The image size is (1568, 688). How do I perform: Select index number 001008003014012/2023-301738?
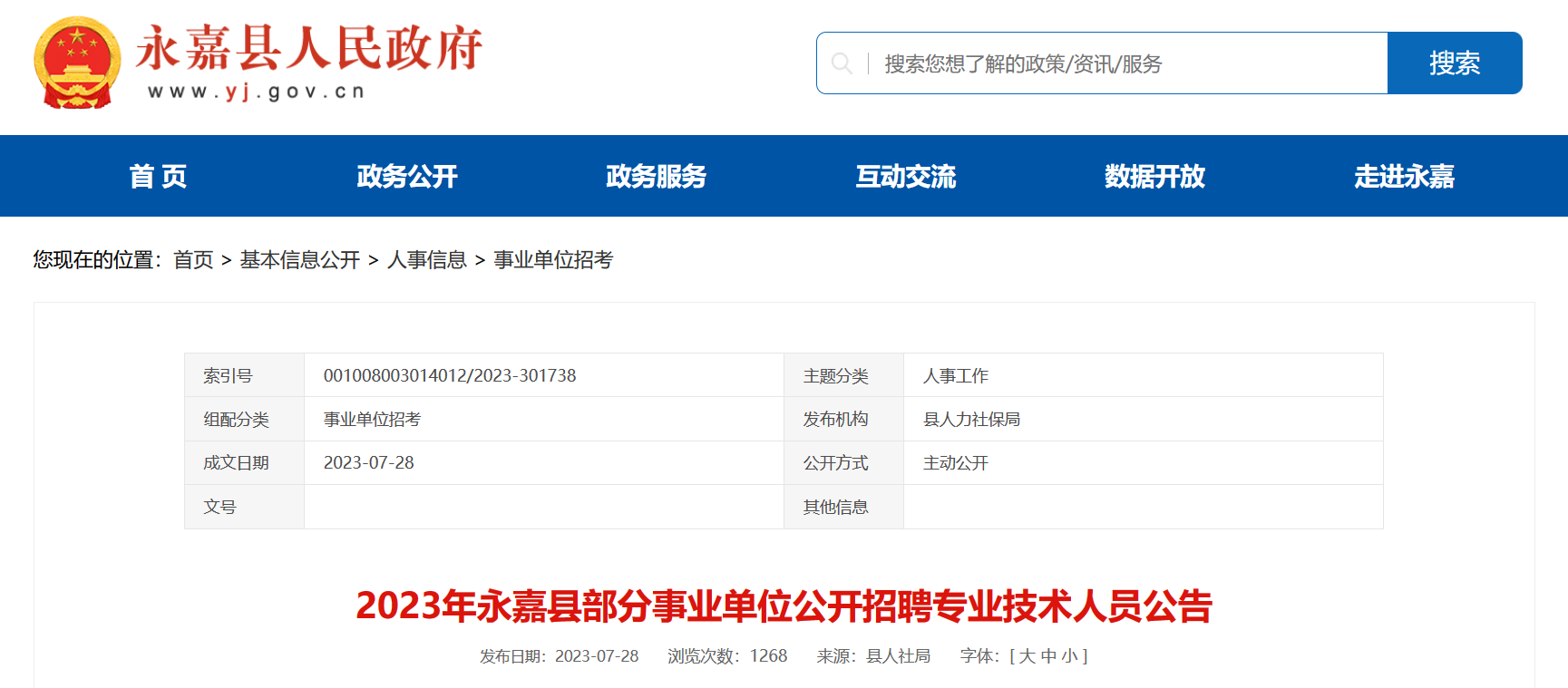[450, 375]
